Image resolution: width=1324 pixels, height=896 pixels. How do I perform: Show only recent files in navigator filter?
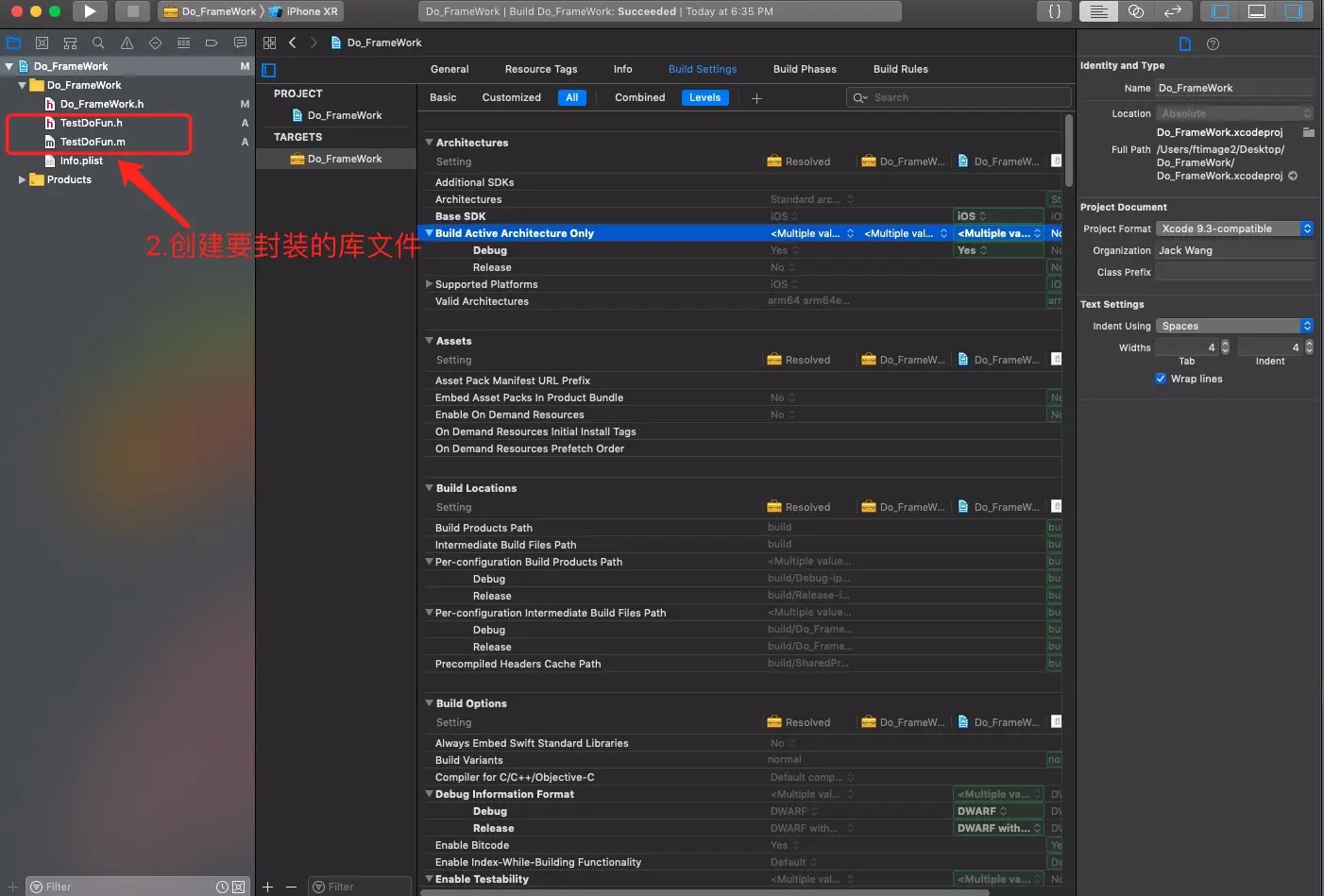(222, 887)
